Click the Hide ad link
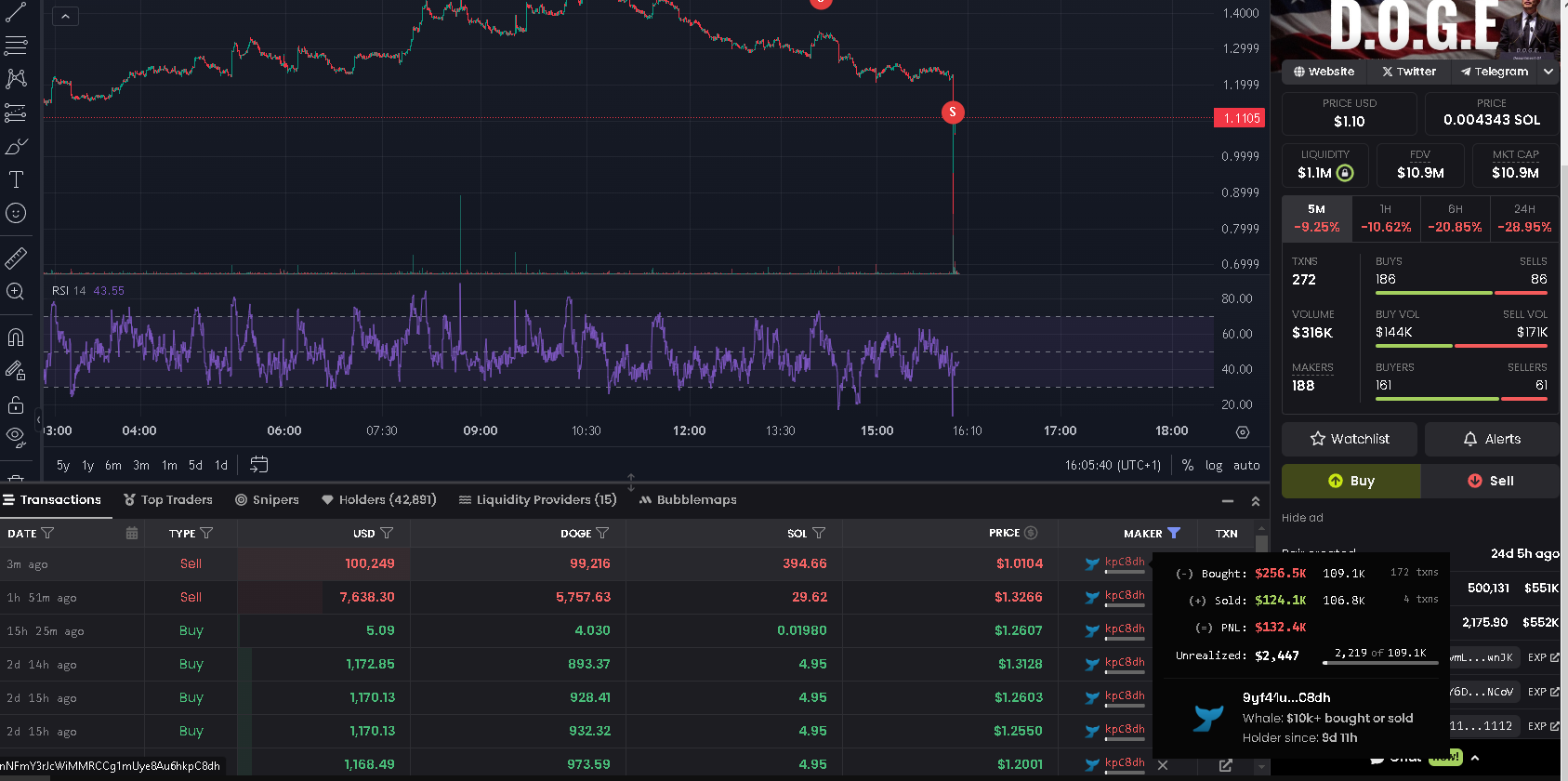The image size is (1568, 781). tap(1302, 518)
